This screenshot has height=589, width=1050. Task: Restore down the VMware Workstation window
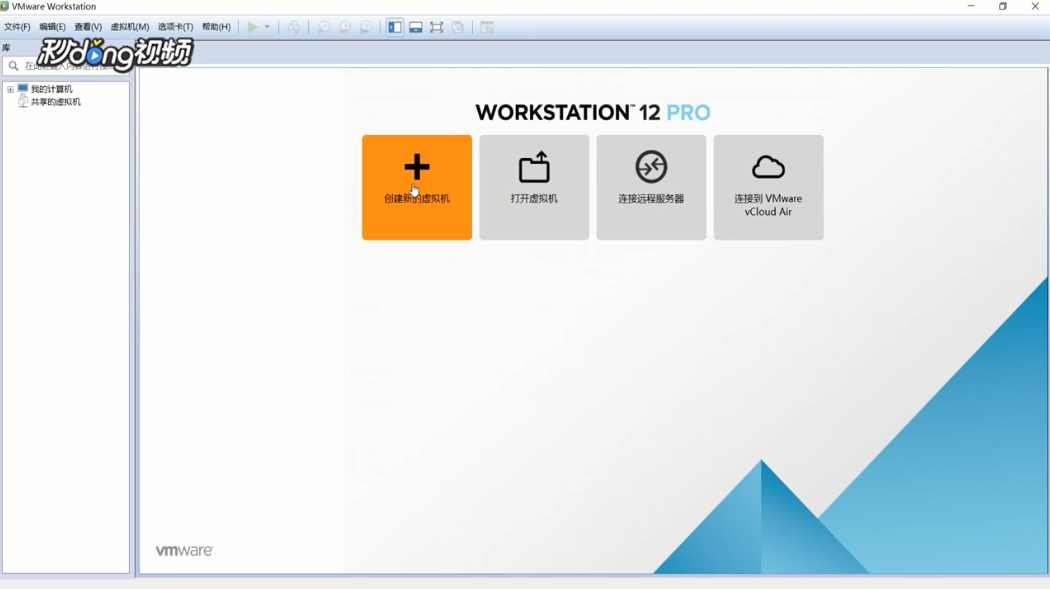click(1002, 6)
